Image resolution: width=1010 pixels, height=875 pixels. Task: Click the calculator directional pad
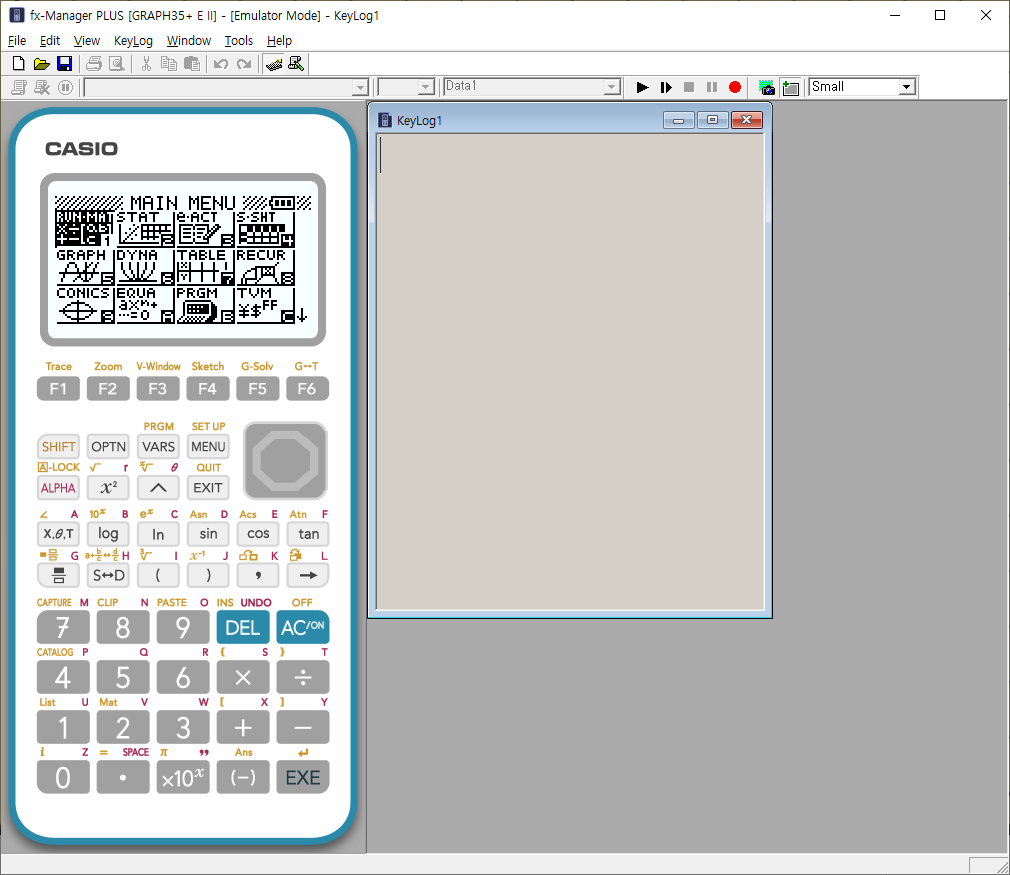(285, 461)
